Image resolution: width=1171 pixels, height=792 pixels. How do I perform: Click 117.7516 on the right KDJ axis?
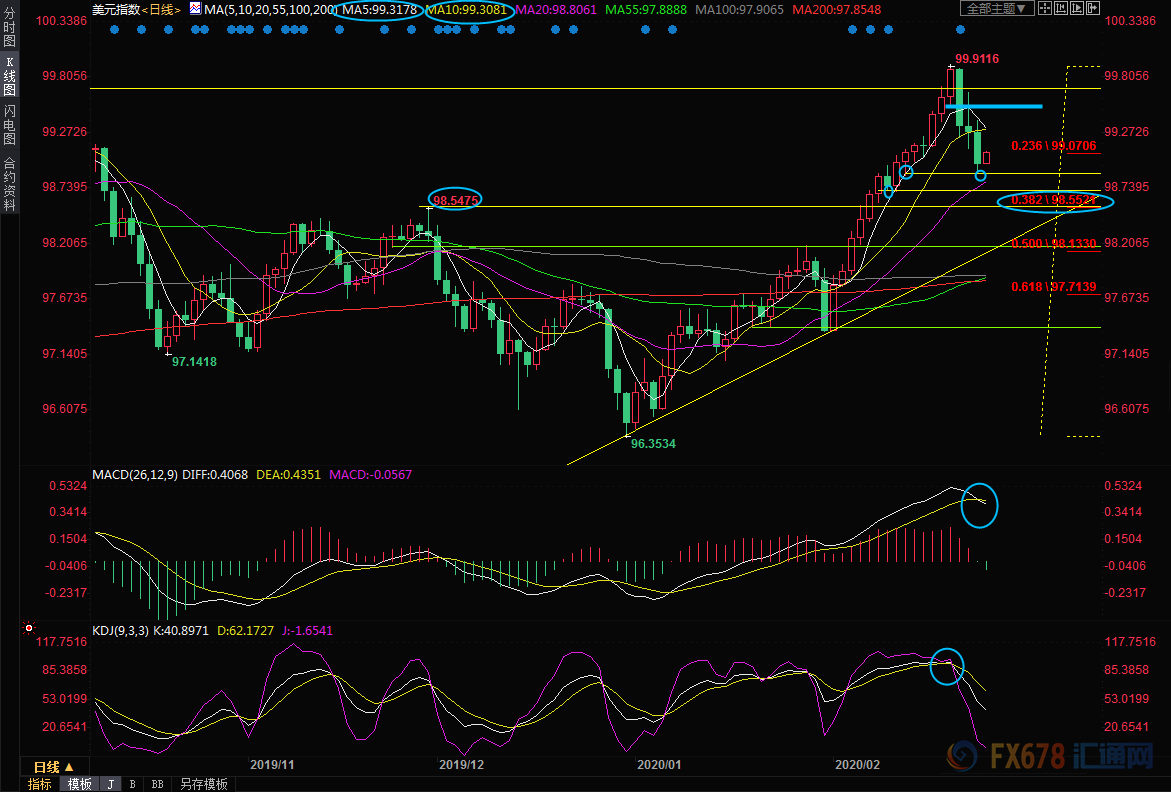[x=1130, y=642]
